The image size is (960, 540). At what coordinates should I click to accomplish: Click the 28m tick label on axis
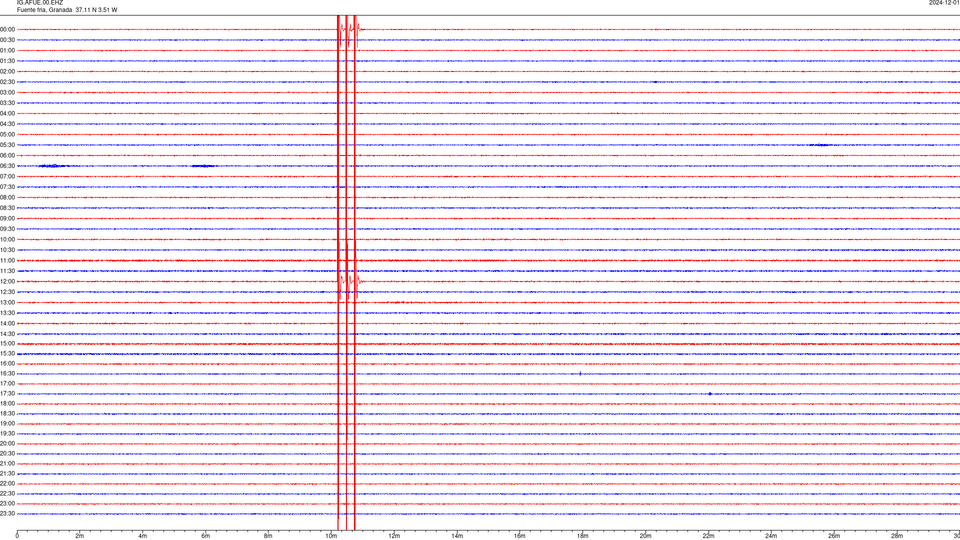pyautogui.click(x=897, y=536)
